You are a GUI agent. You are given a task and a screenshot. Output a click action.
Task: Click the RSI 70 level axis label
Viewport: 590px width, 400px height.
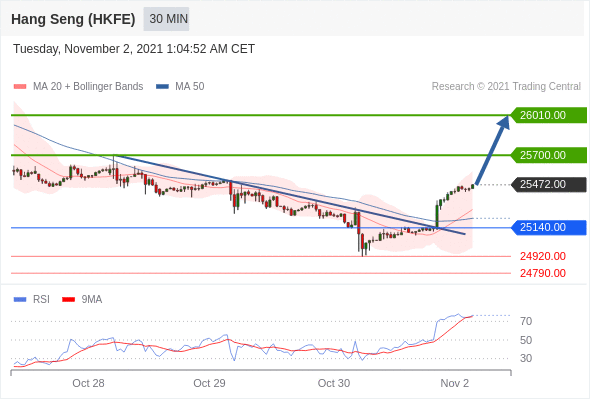pyautogui.click(x=526, y=321)
